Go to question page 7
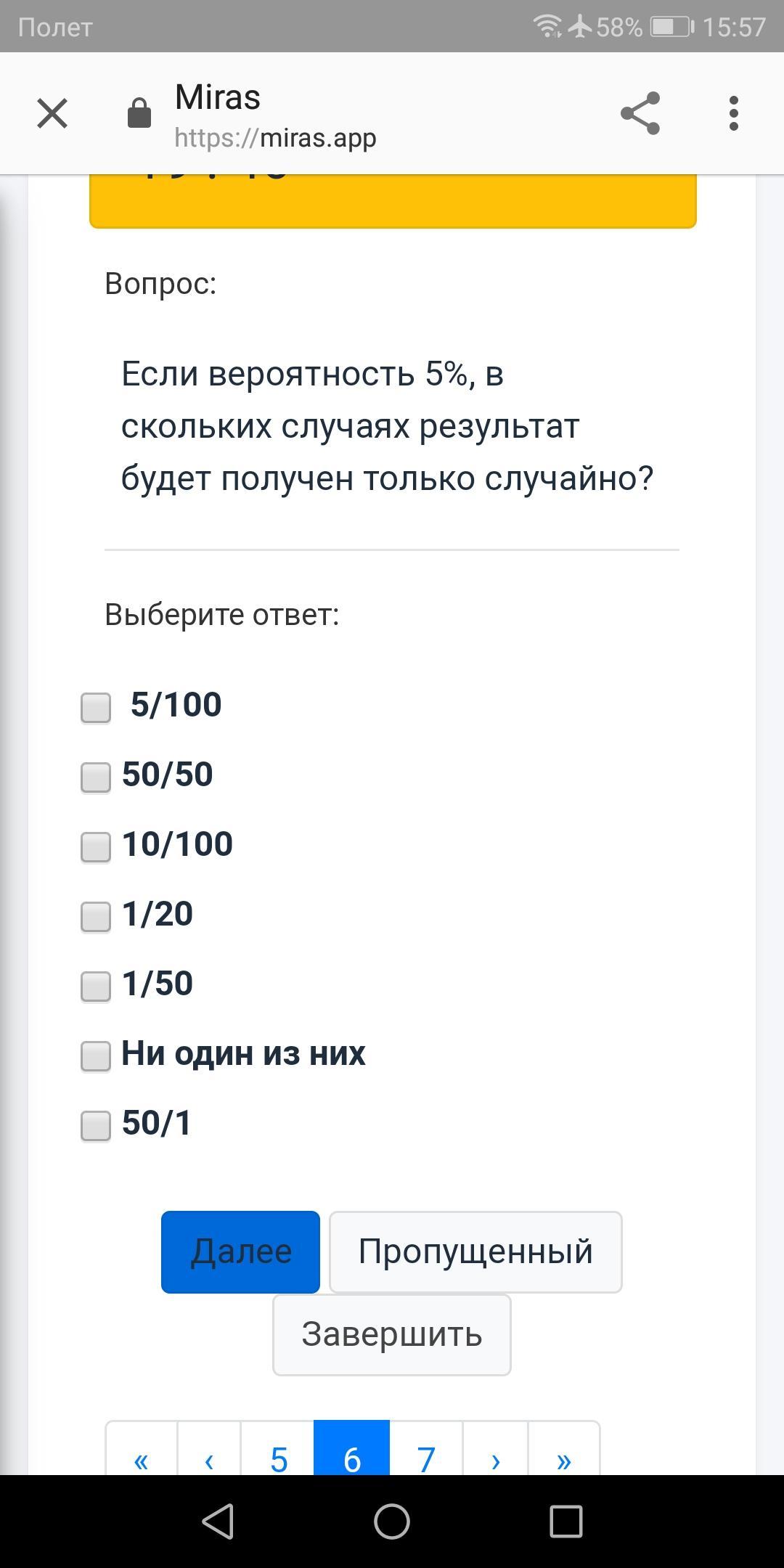The image size is (784, 1568). click(426, 1458)
